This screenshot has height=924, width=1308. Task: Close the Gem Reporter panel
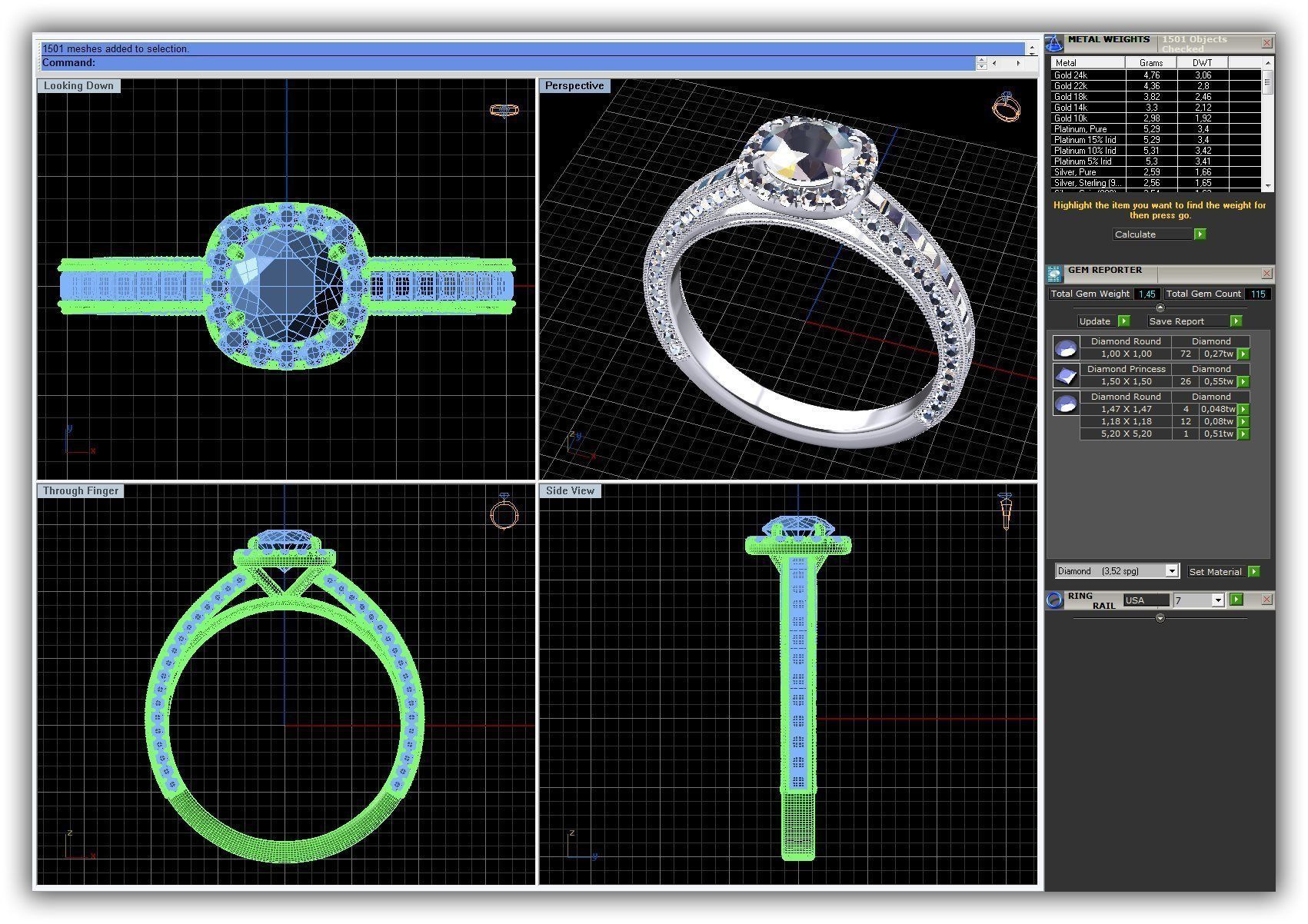[x=1266, y=273]
